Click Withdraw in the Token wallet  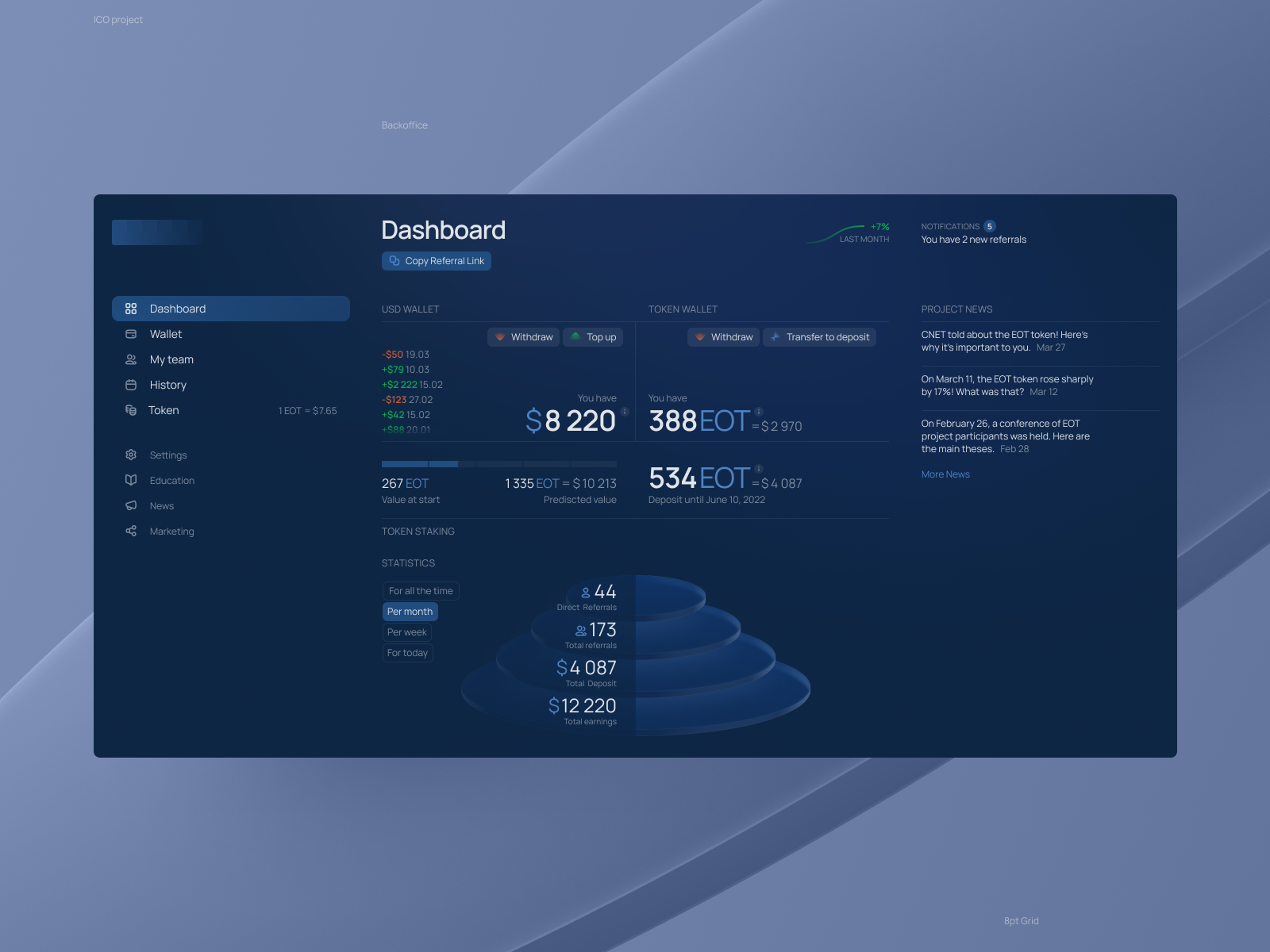723,337
